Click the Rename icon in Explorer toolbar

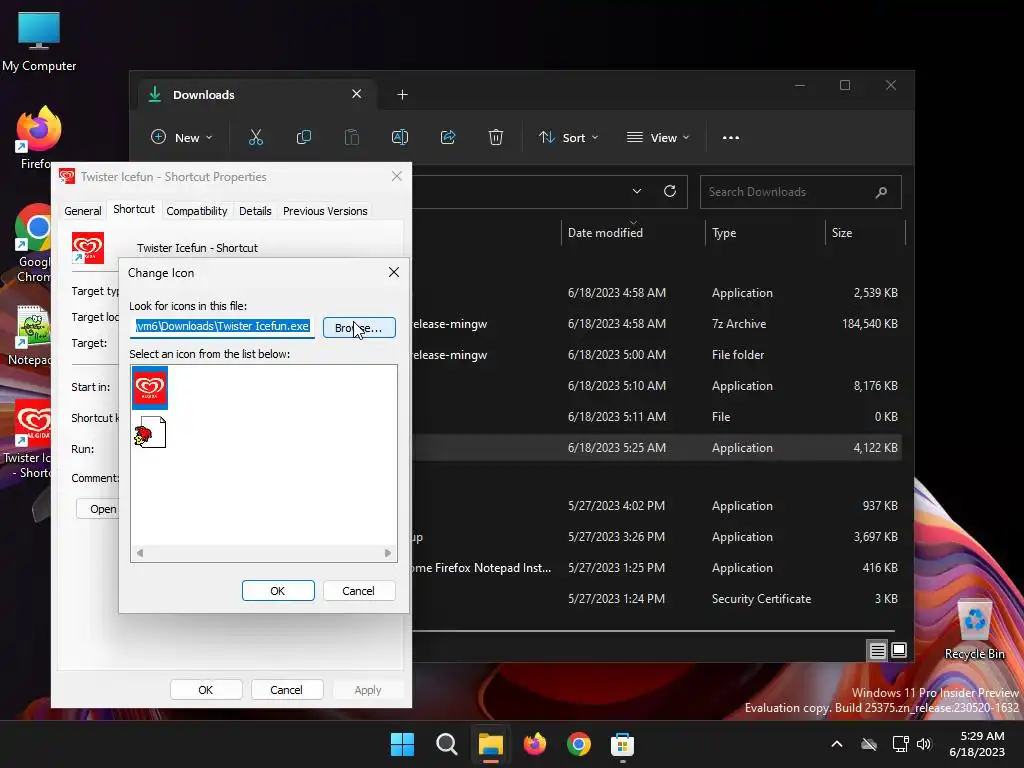[x=400, y=138]
